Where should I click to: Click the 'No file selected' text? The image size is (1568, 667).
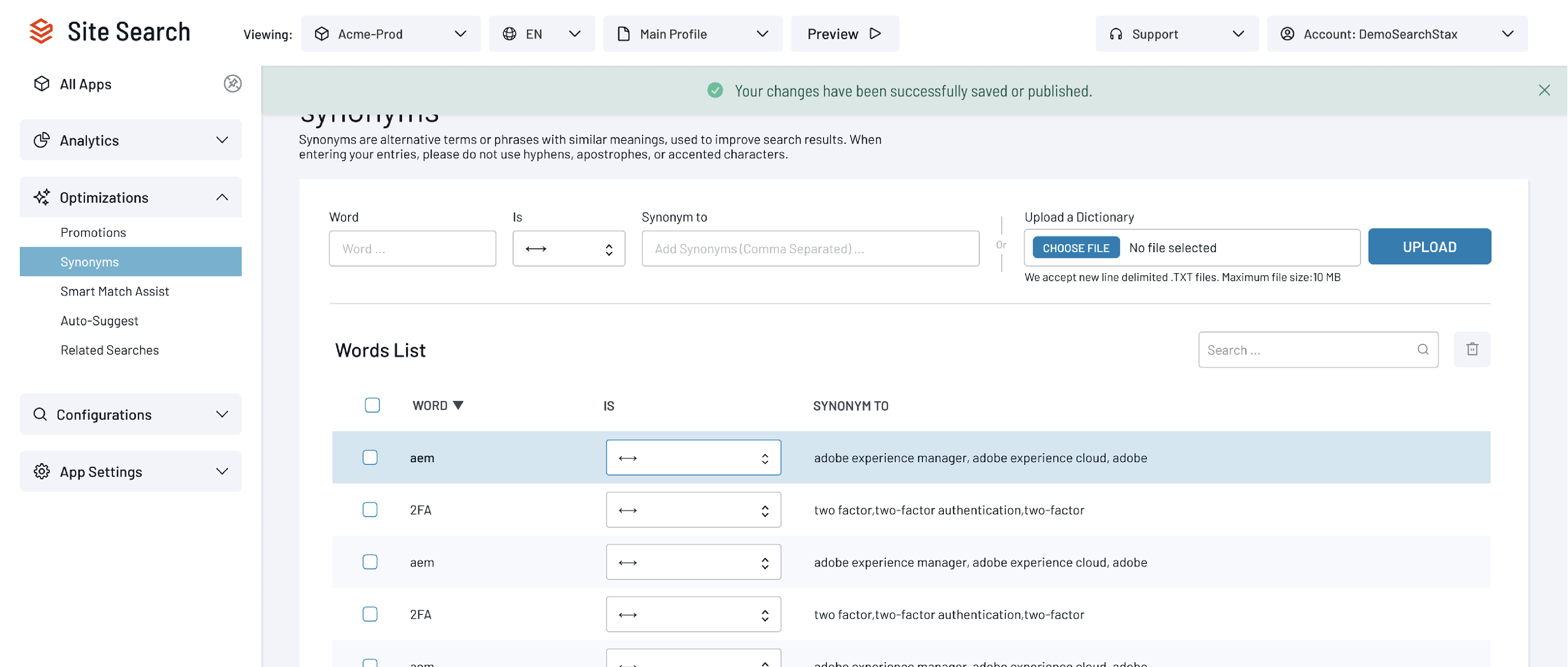click(x=1172, y=248)
